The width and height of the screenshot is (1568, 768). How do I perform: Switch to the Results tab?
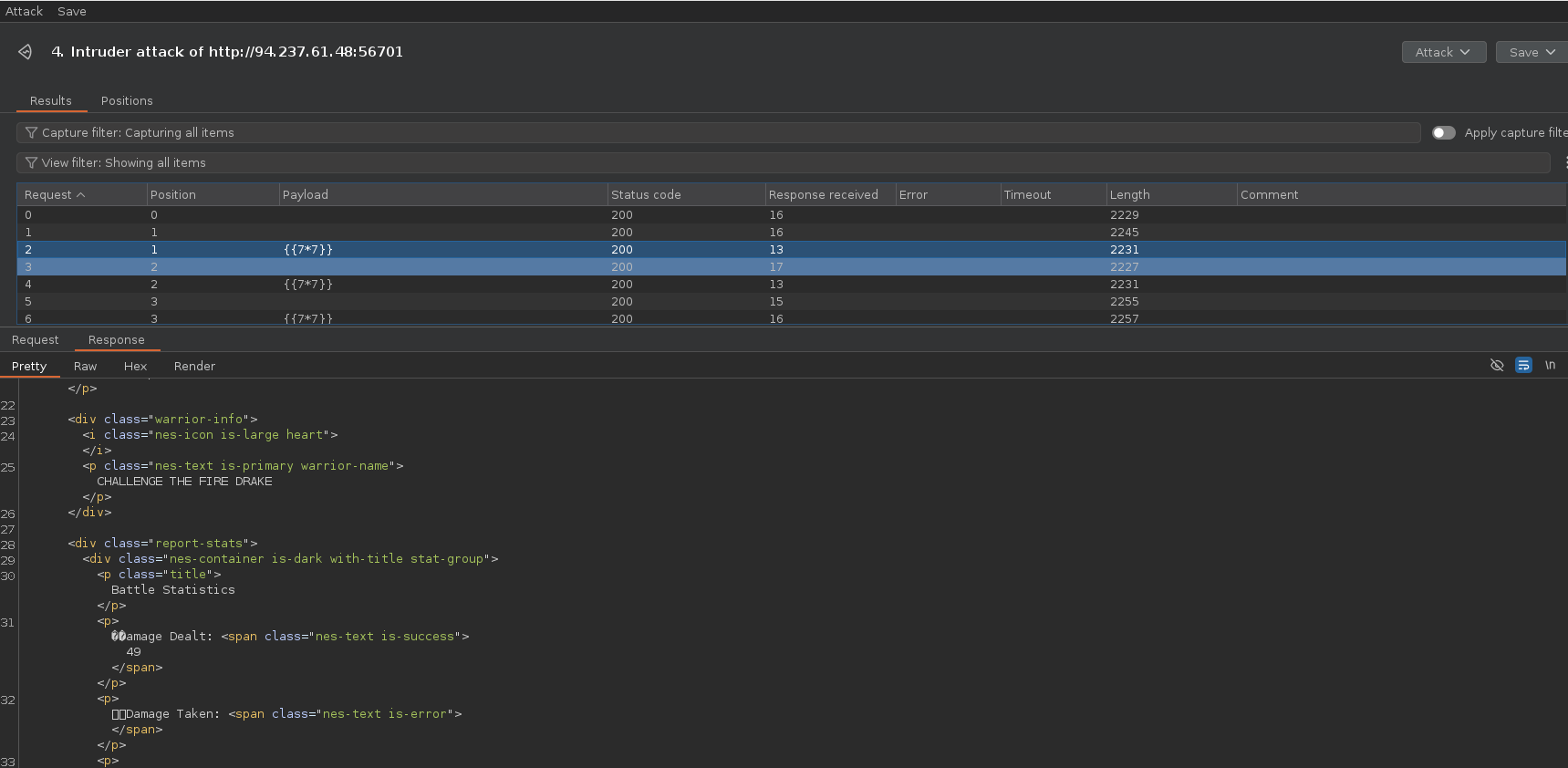pyautogui.click(x=51, y=100)
